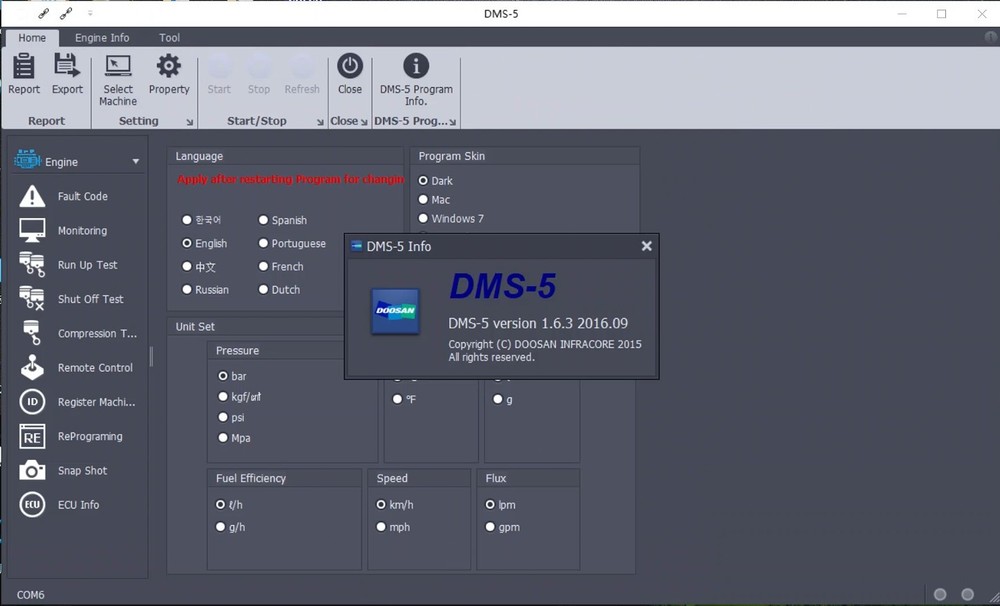
Task: Expand the Start/Stop group launcher arrow
Action: [x=320, y=122]
